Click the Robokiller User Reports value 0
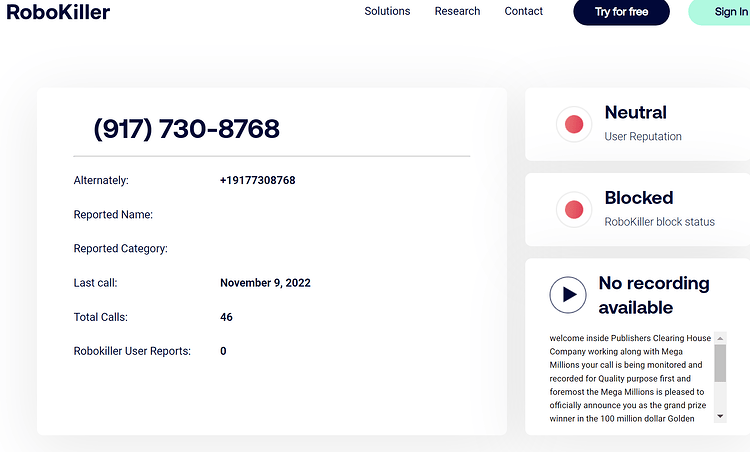Viewport: 750px width, 452px height. click(223, 351)
